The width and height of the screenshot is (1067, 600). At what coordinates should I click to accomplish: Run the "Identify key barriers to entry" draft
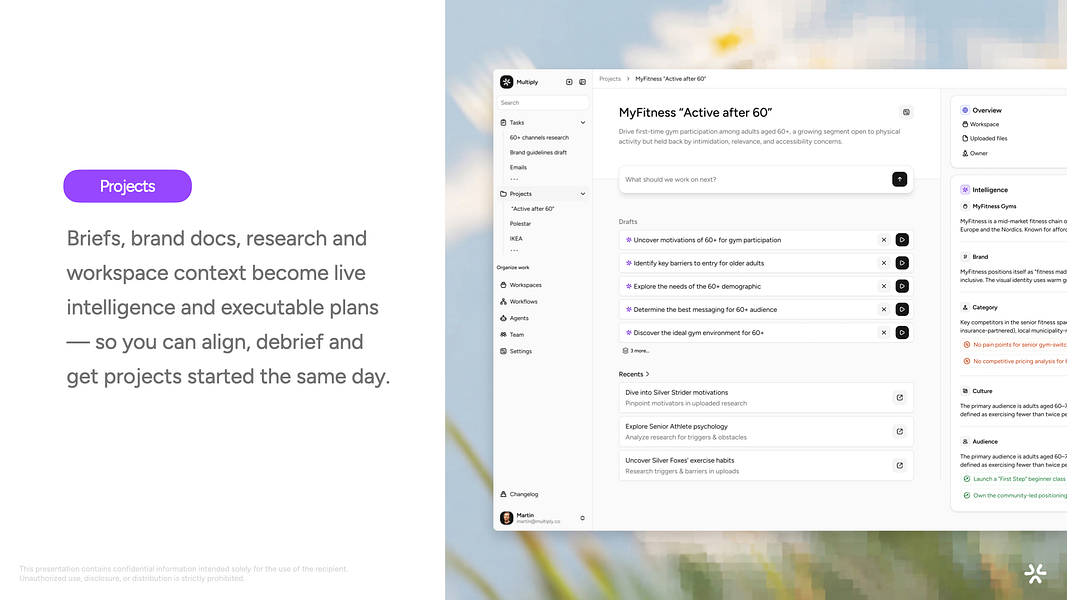tap(902, 263)
